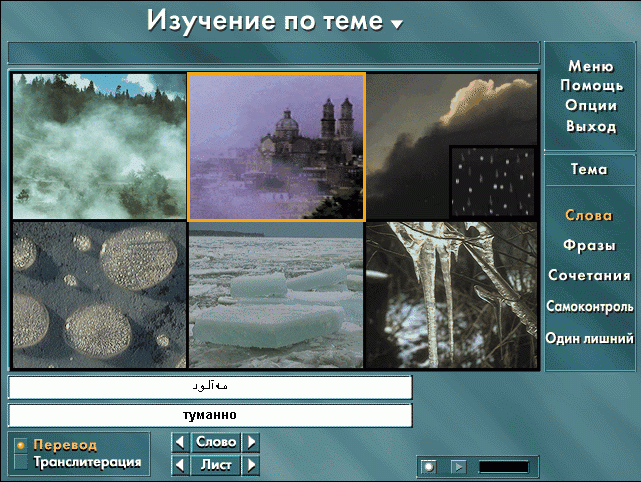The height and width of the screenshot is (482, 641).
Task: Open Один лишний exercise
Action: click(x=589, y=338)
